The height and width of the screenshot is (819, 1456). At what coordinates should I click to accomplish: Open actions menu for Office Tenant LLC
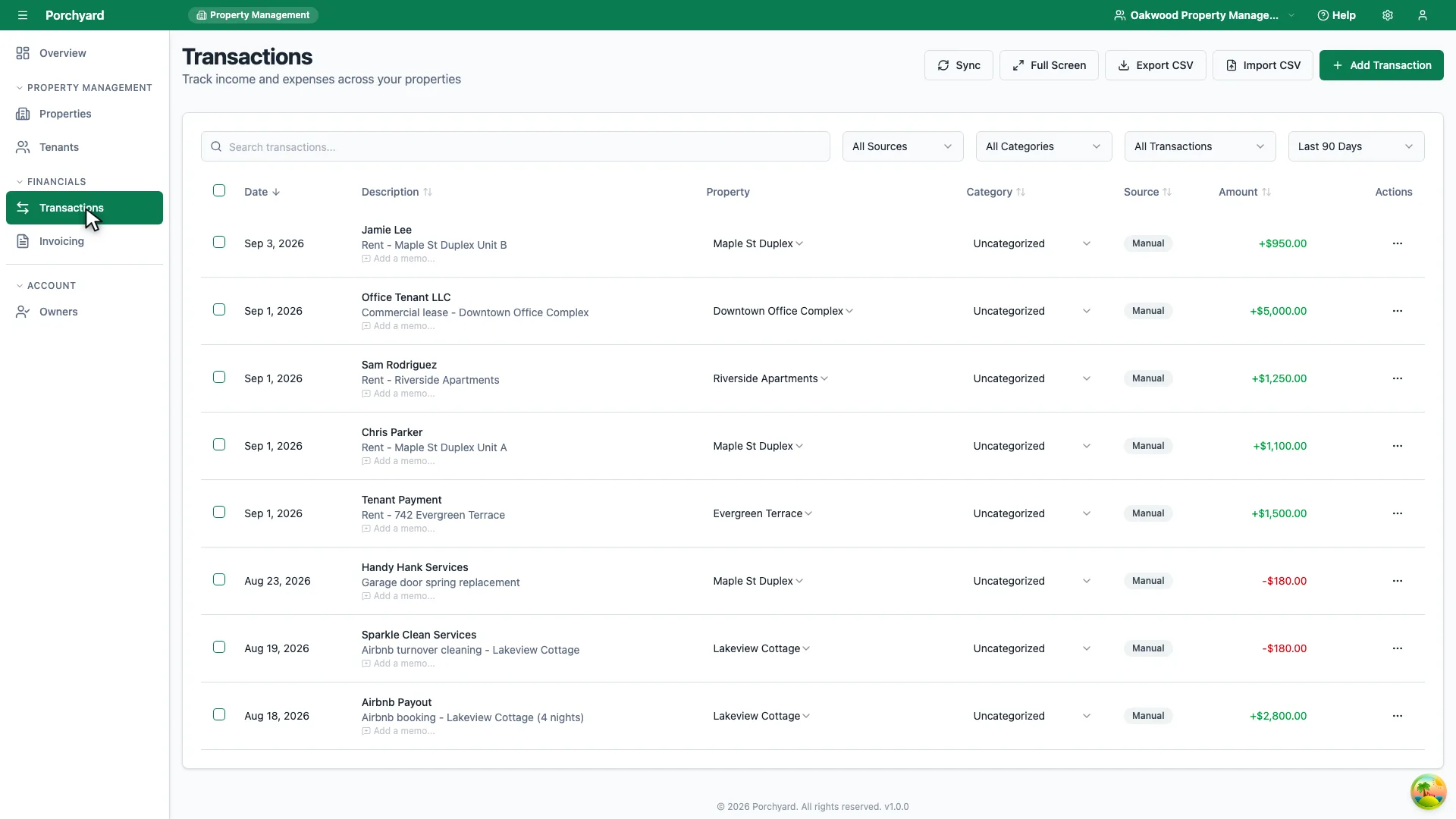coord(1398,311)
